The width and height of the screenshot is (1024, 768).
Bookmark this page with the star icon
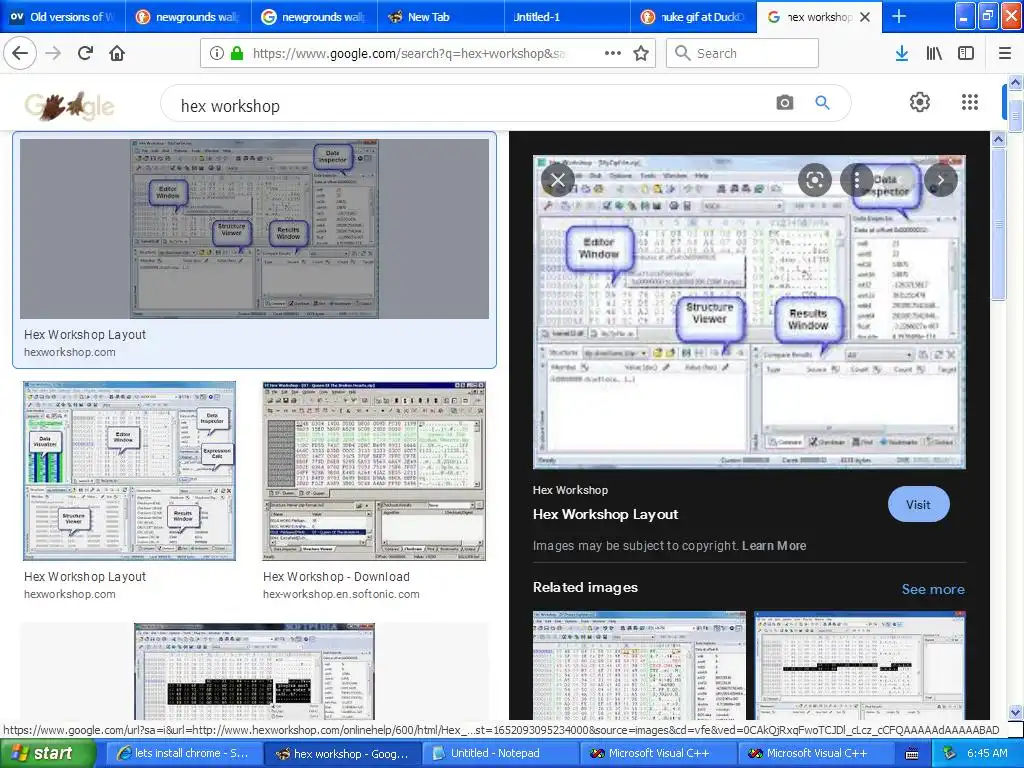(x=641, y=53)
